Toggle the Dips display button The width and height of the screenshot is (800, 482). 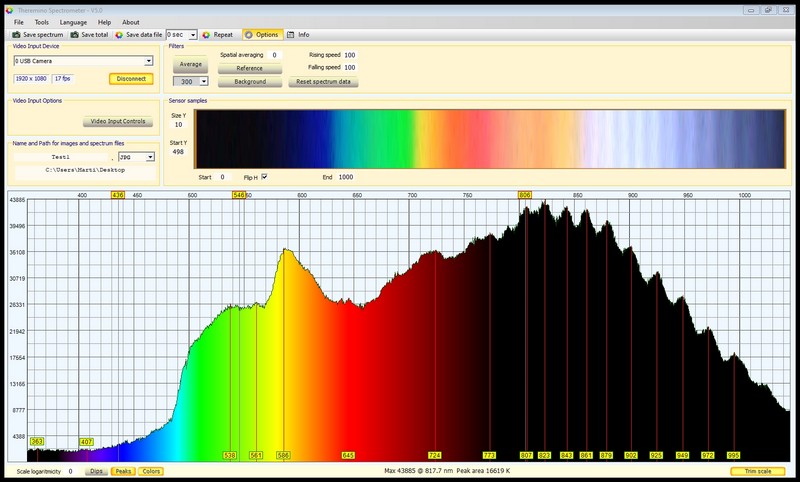(x=96, y=471)
